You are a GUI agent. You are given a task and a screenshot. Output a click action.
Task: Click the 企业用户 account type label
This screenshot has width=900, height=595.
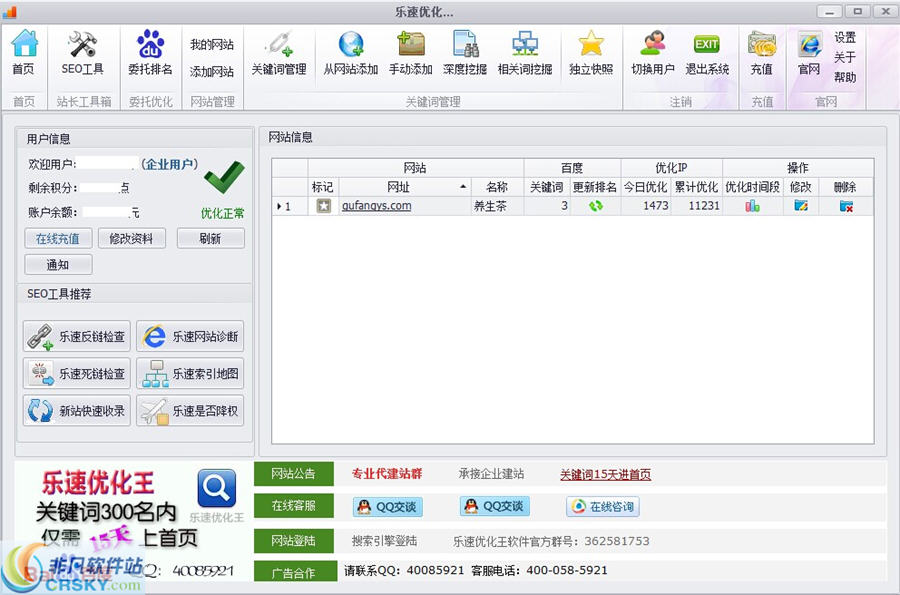[169, 164]
